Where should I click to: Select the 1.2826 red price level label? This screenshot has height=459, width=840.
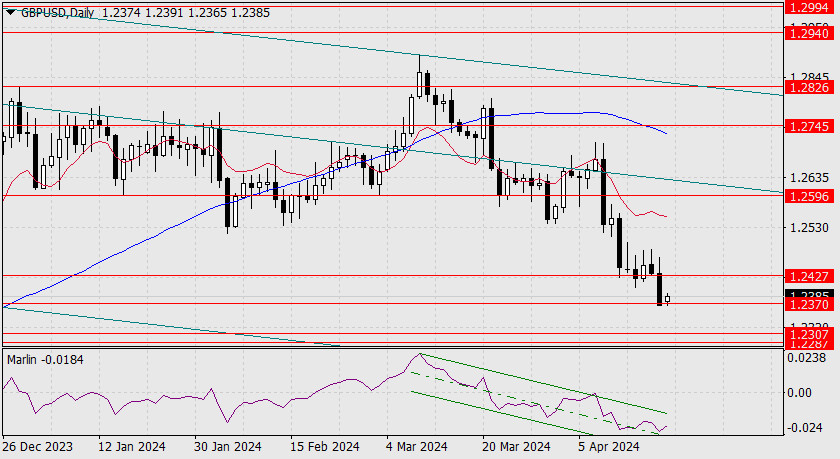click(x=809, y=87)
